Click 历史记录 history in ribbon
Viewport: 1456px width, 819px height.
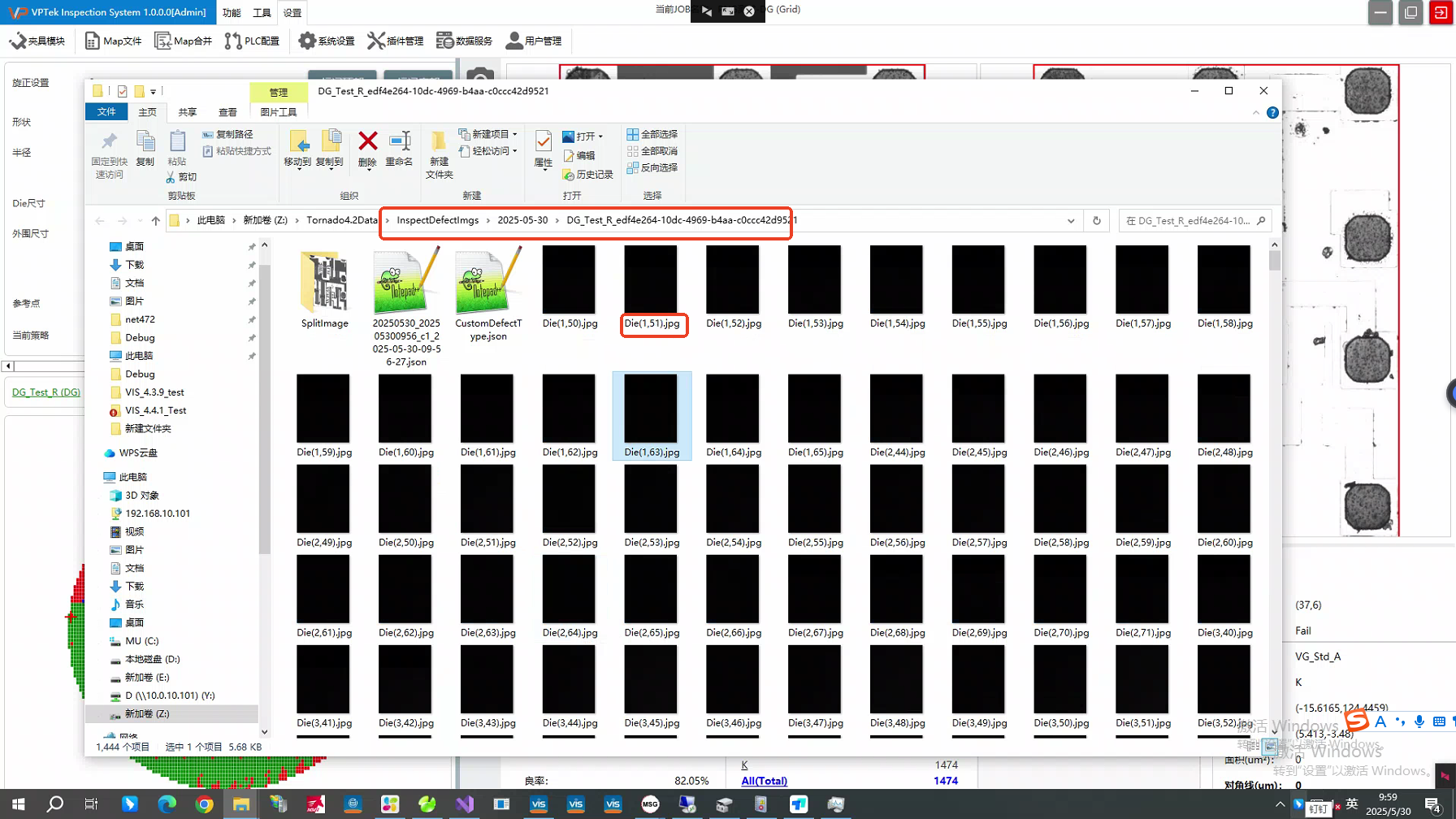(x=587, y=175)
